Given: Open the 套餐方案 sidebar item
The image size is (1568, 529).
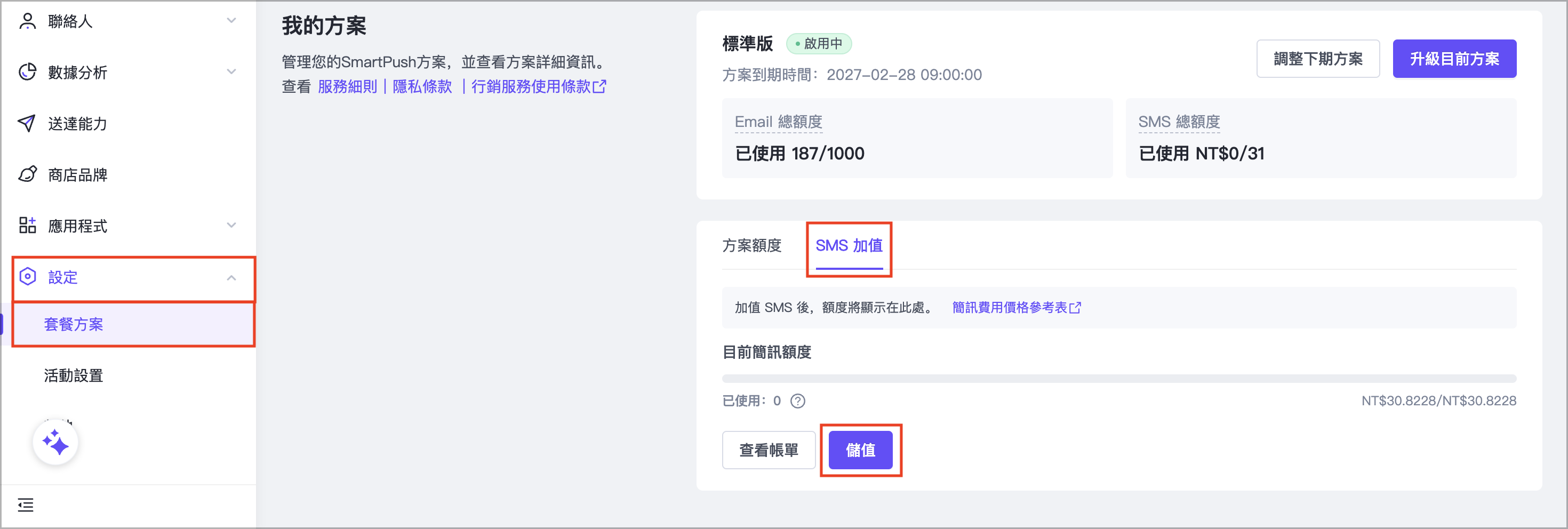Looking at the screenshot, I should coord(74,324).
